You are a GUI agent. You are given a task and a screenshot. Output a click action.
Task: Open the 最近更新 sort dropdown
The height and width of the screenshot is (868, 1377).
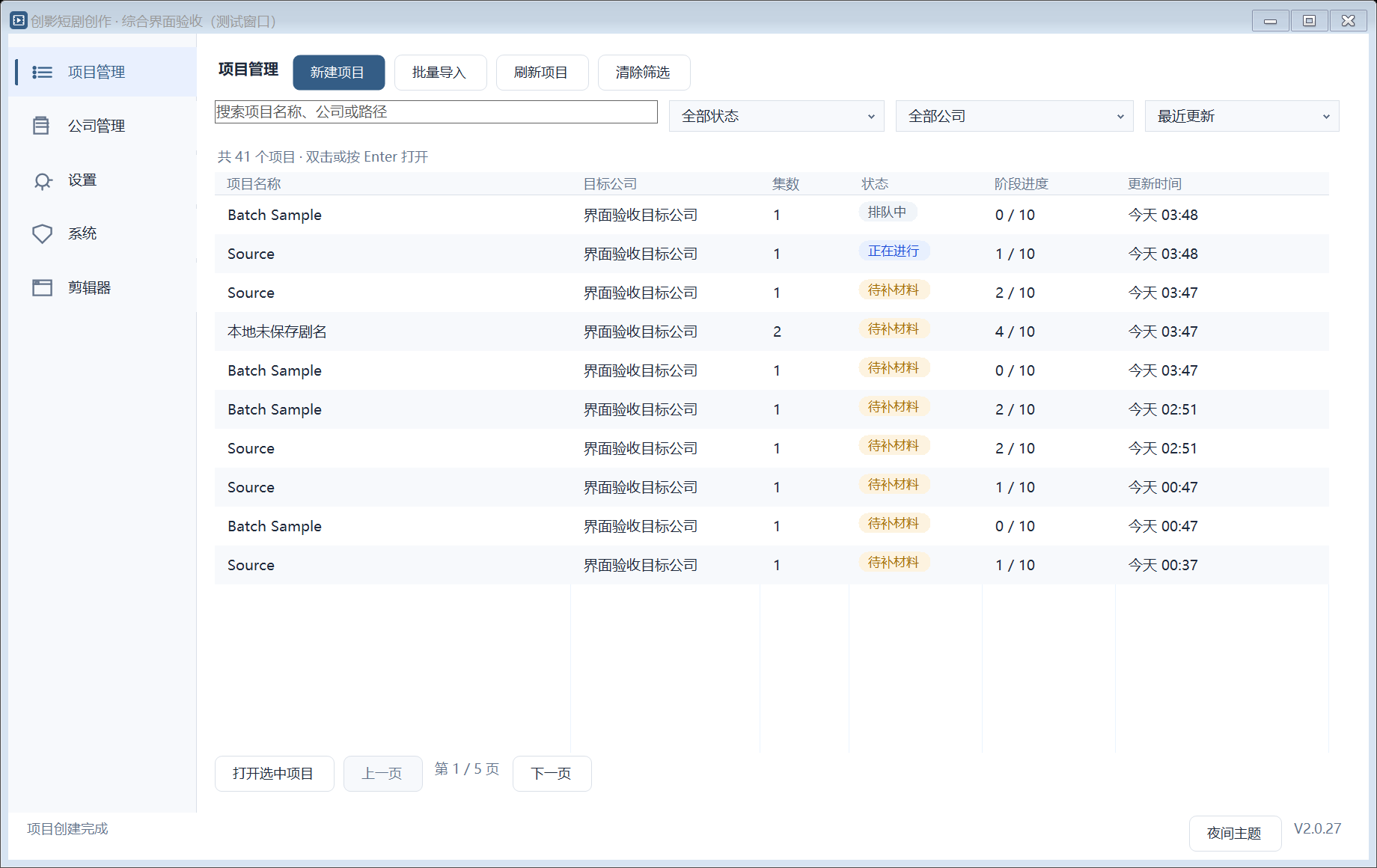[x=1242, y=116]
